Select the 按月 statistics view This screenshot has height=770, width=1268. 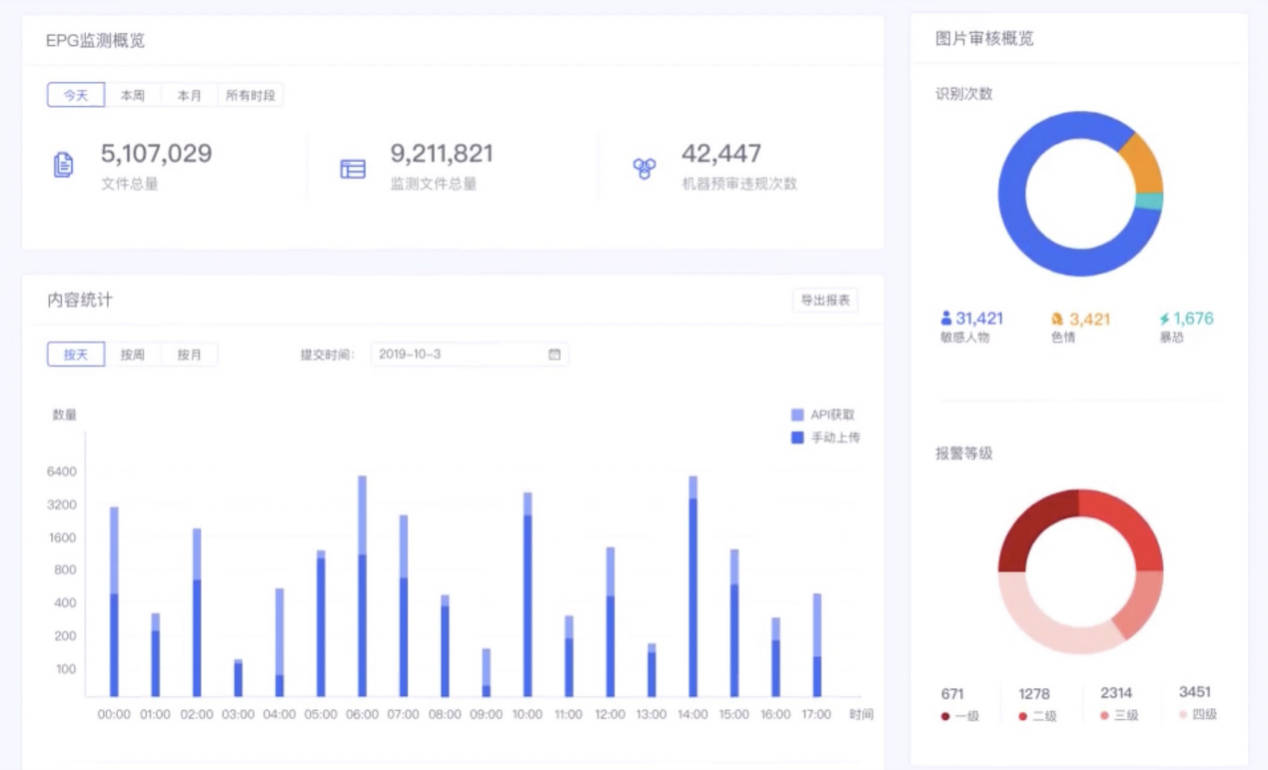[x=189, y=354]
